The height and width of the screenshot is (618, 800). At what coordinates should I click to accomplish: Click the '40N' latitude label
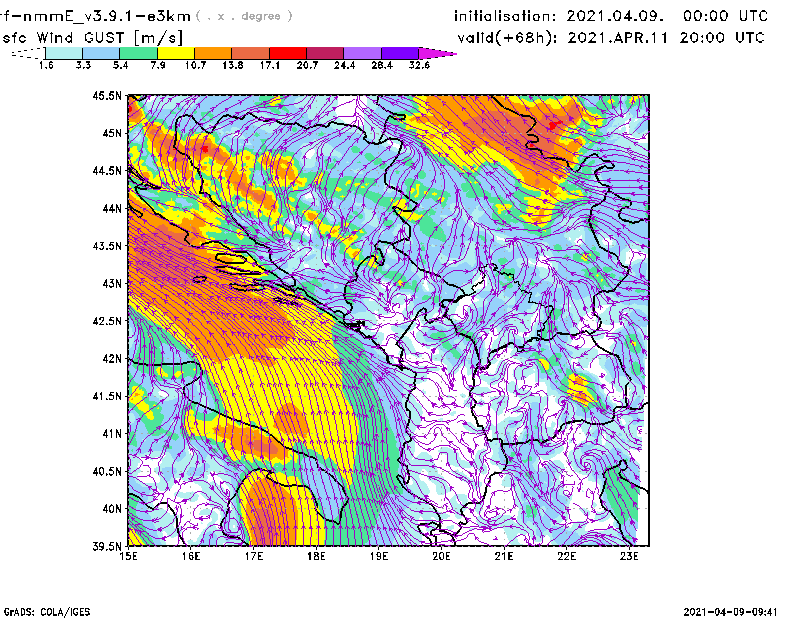point(112,509)
